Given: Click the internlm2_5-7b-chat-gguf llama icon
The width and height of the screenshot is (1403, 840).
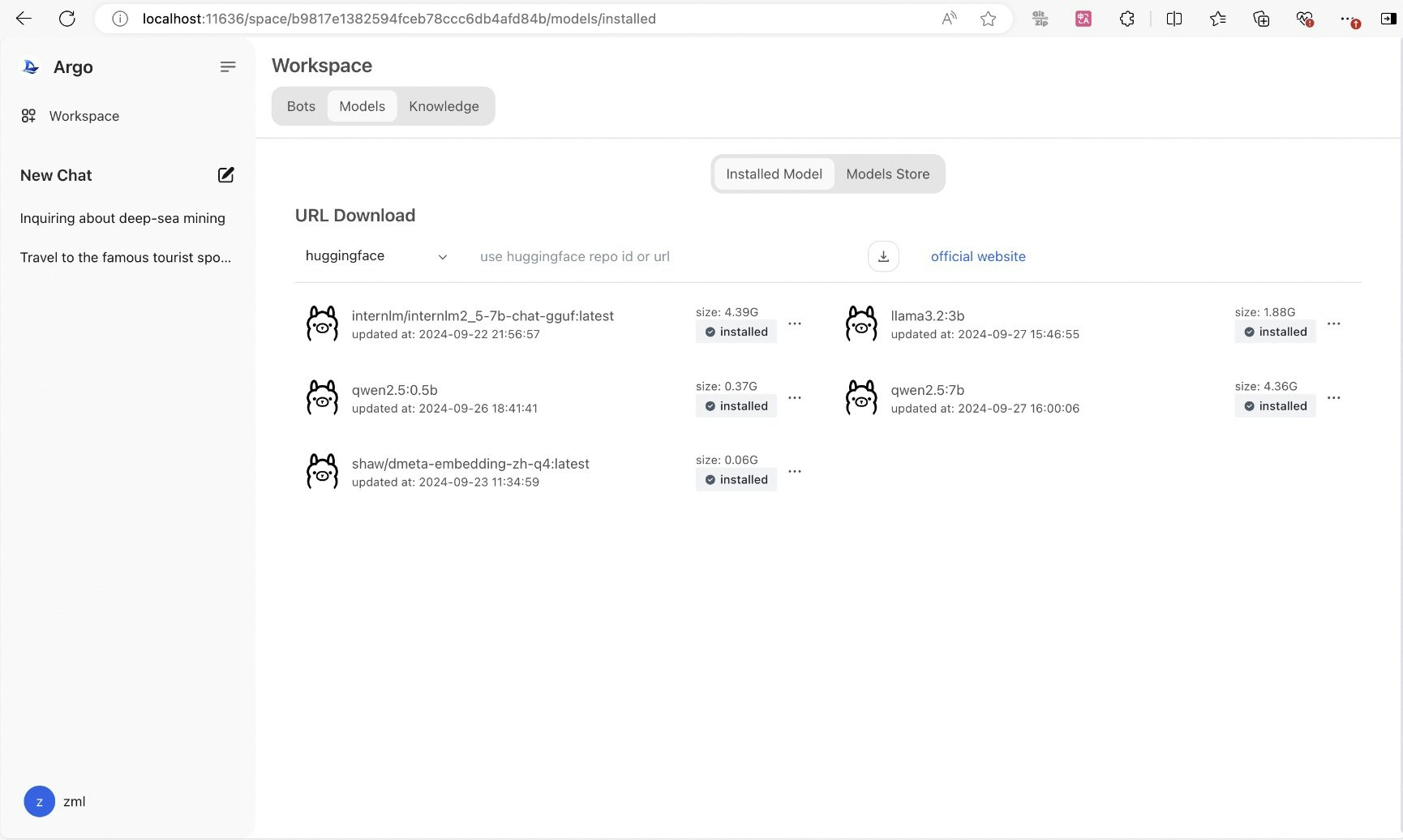Looking at the screenshot, I should (322, 324).
